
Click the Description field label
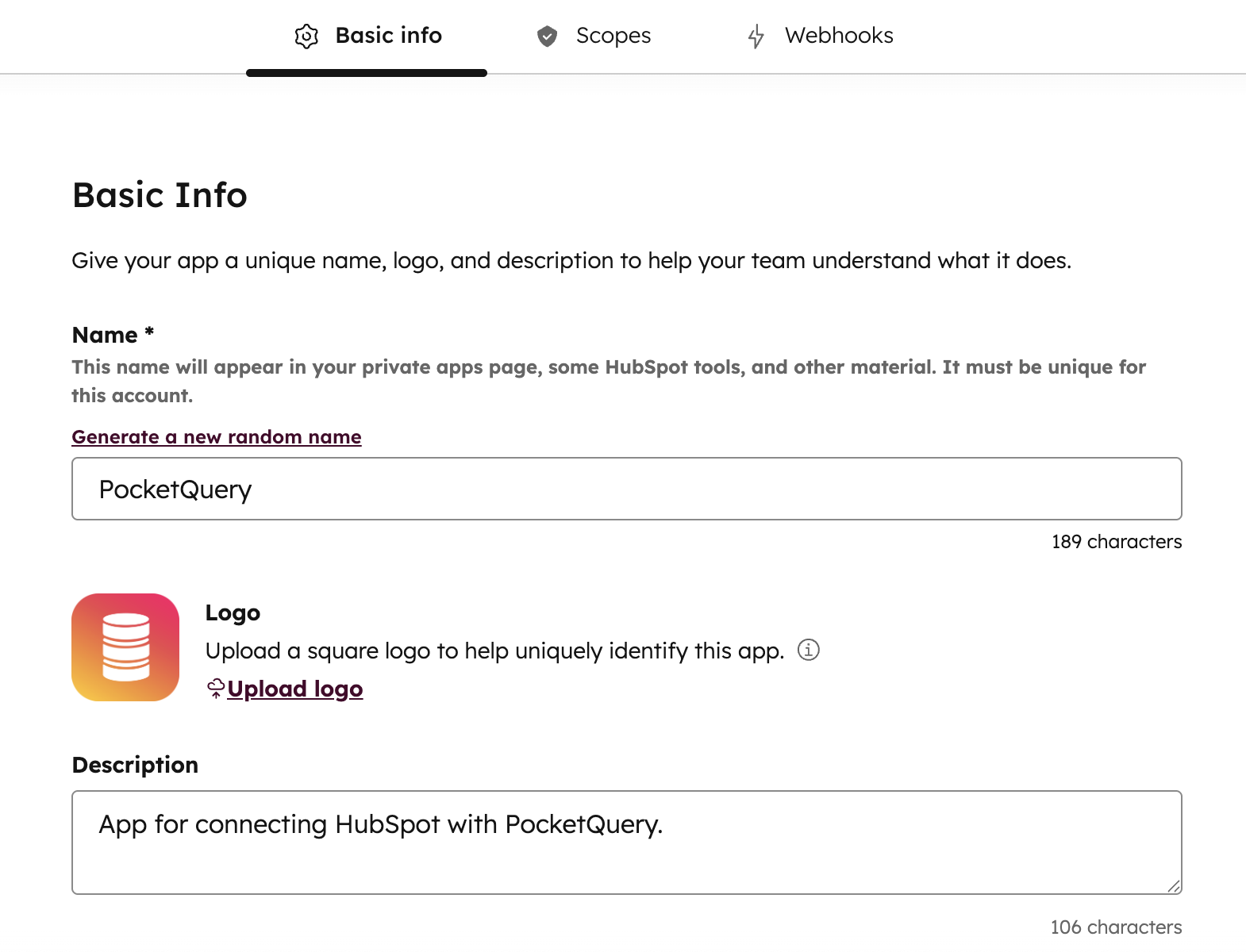coord(135,765)
